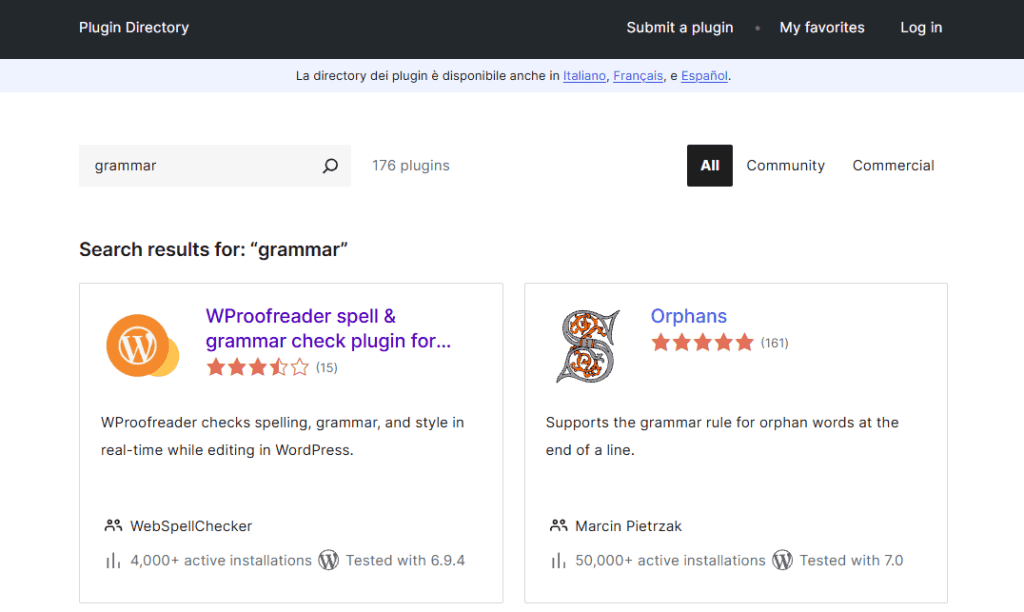Click the Tested with 6.9.4 text
This screenshot has height=612, width=1024.
coord(405,560)
